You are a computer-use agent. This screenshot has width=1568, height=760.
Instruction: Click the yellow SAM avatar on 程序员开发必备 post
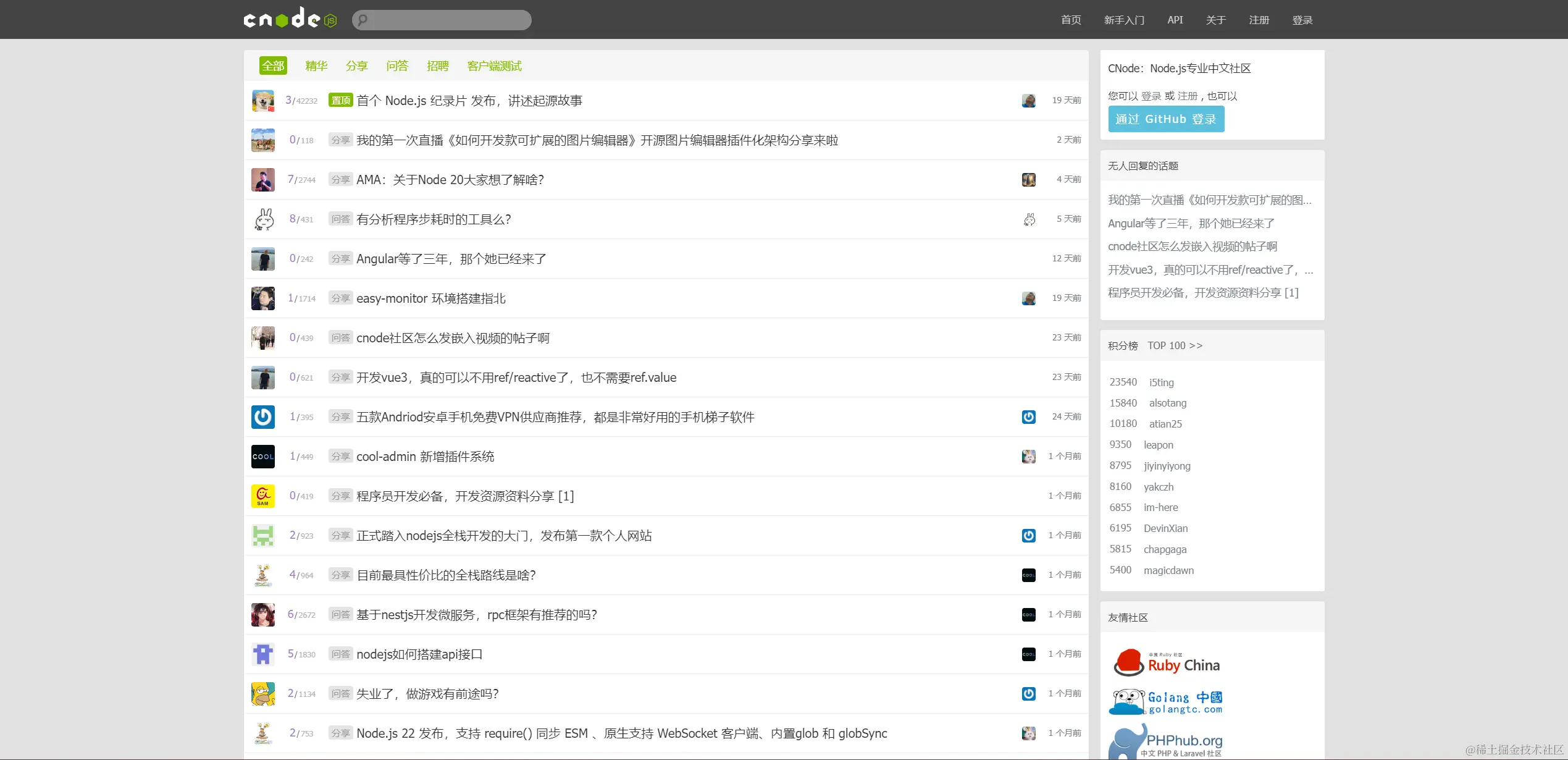[x=262, y=496]
